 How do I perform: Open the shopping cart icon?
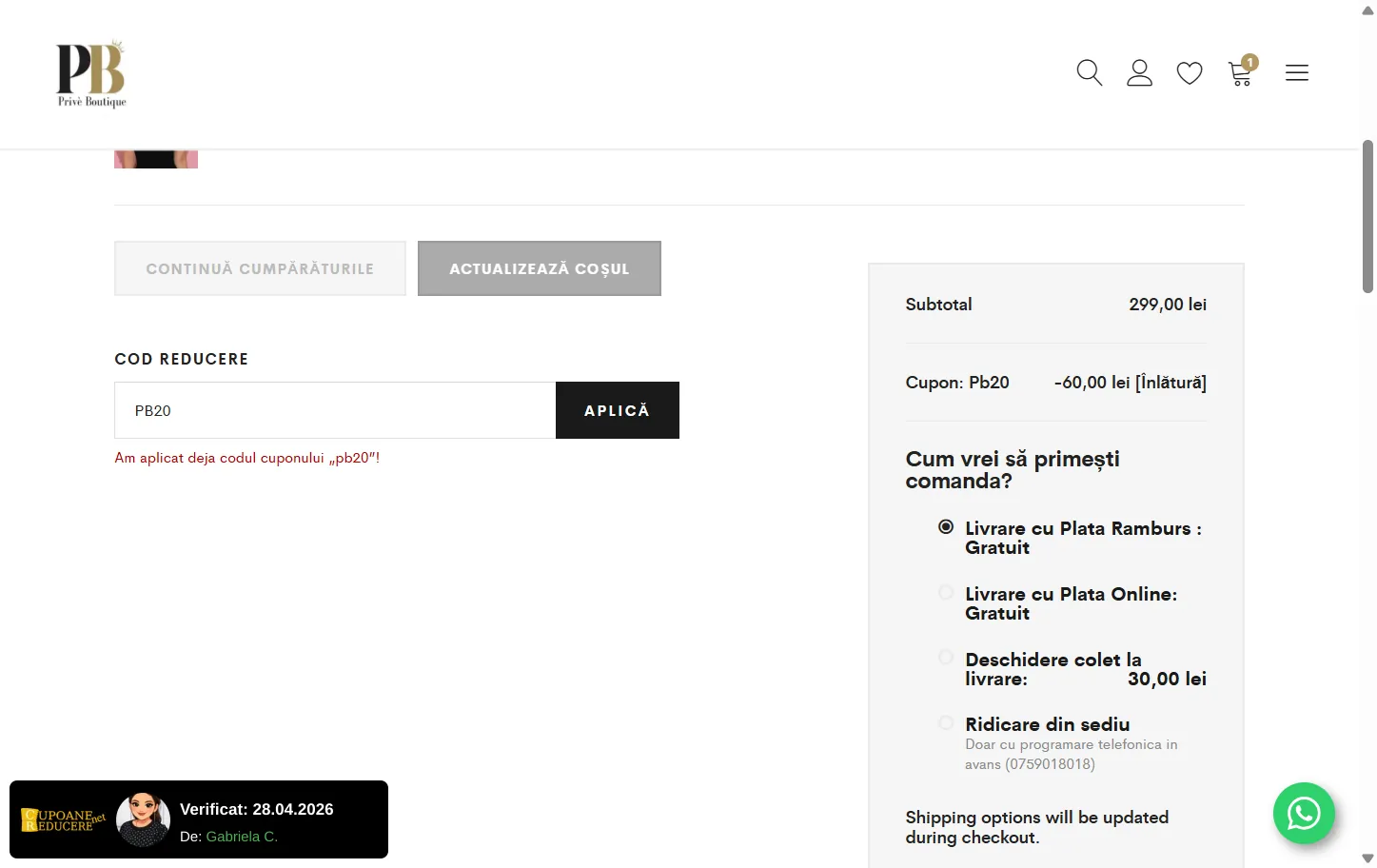coord(1240,74)
